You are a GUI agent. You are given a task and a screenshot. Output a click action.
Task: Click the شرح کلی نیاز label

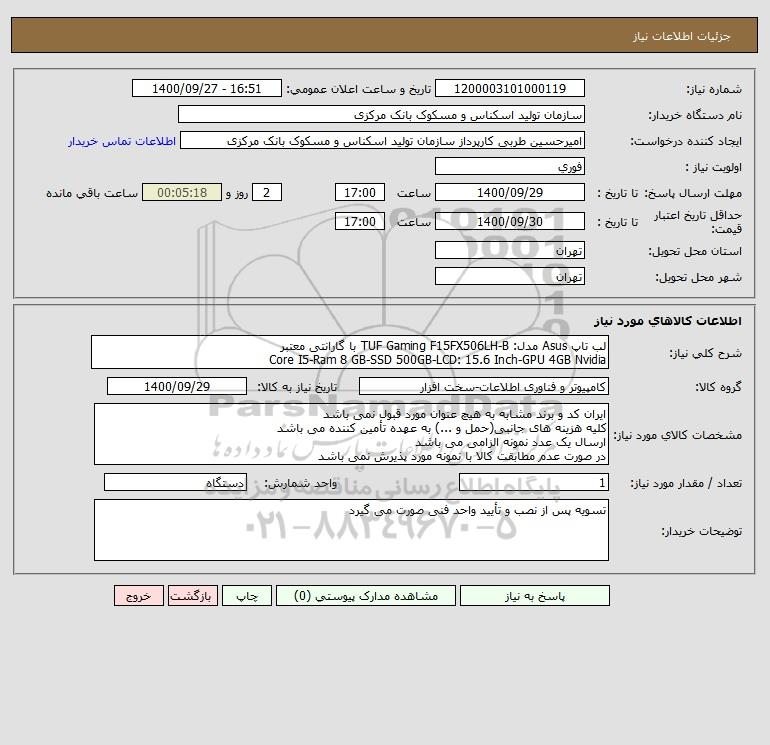(706, 353)
